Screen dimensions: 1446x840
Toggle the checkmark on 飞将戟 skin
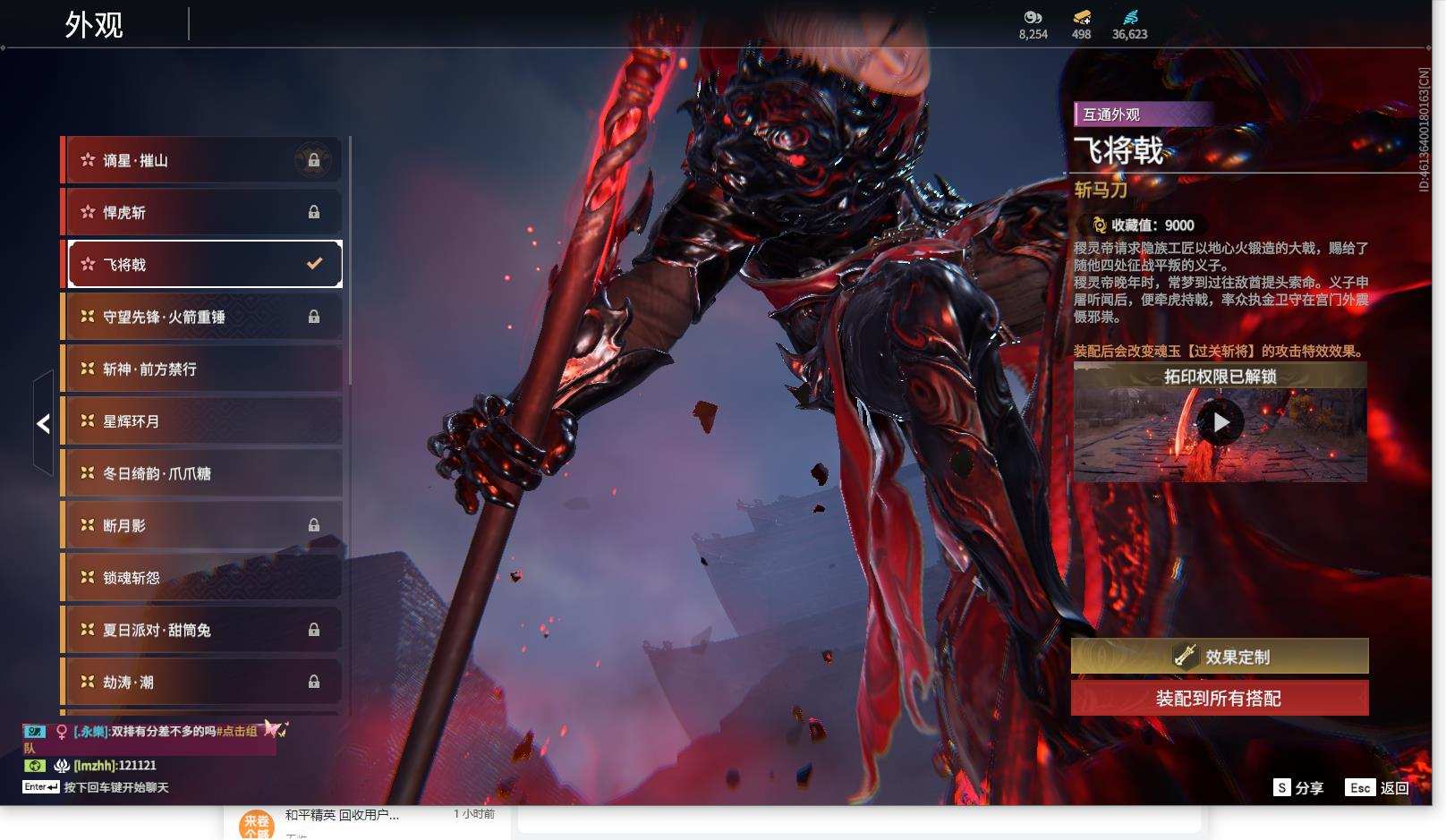314,264
